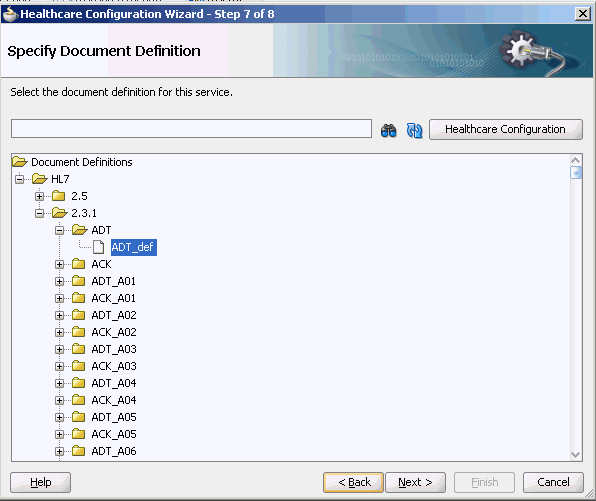Select the ADT_def document file icon
Viewport: 596px width, 501px height.
coord(98,247)
